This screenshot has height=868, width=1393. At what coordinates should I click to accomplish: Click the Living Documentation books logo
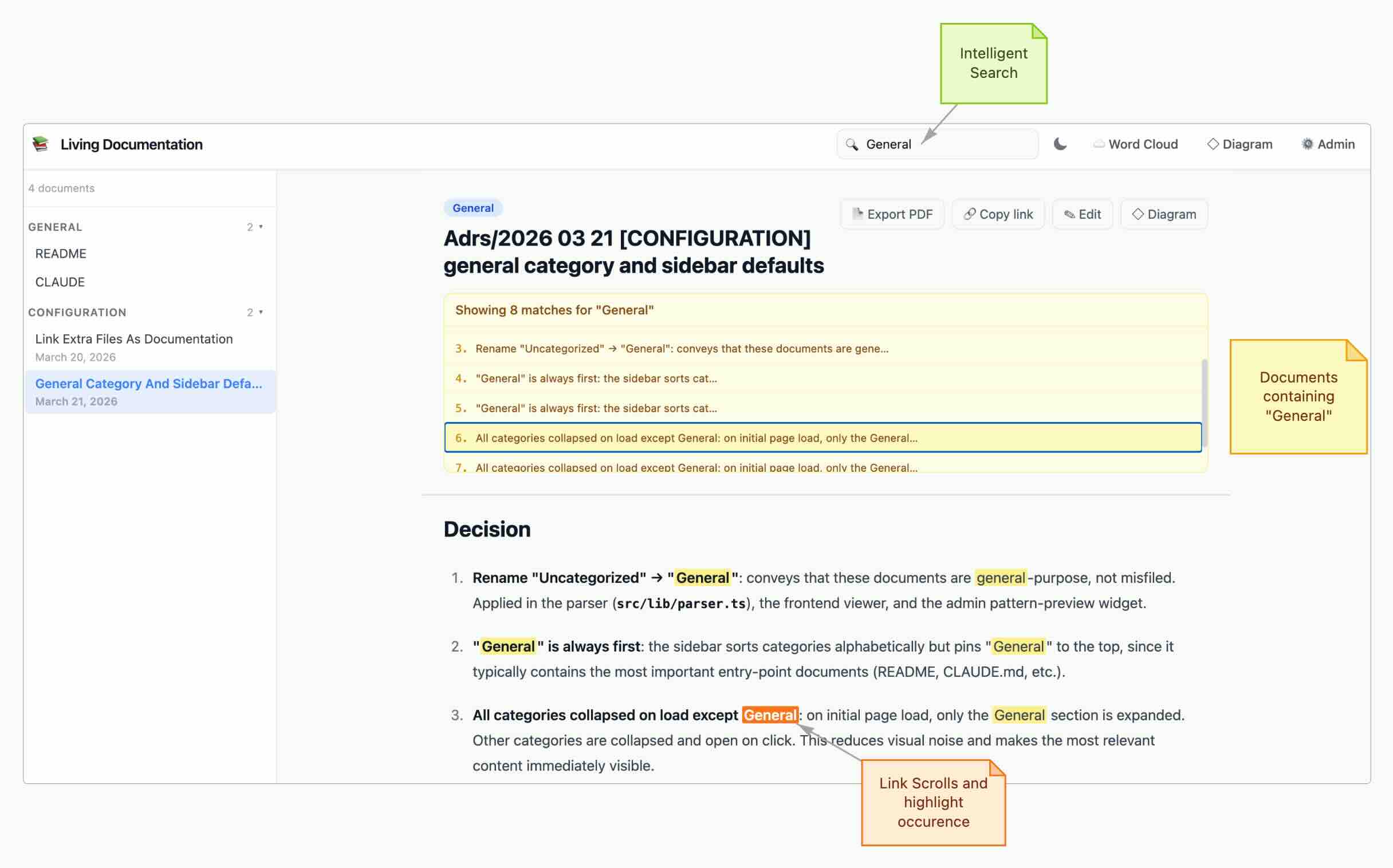click(40, 144)
